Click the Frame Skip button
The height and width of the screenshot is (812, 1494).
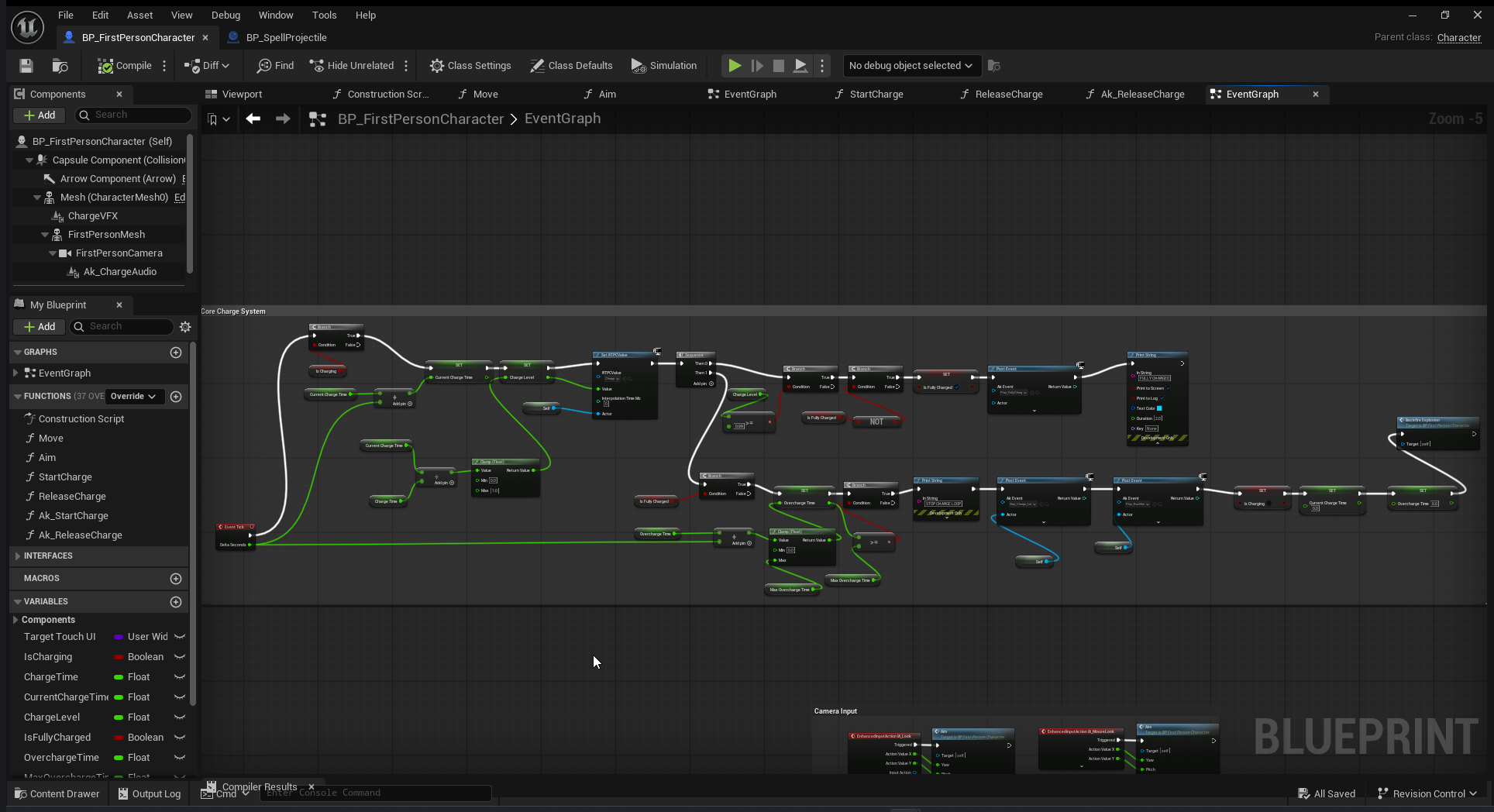[757, 66]
